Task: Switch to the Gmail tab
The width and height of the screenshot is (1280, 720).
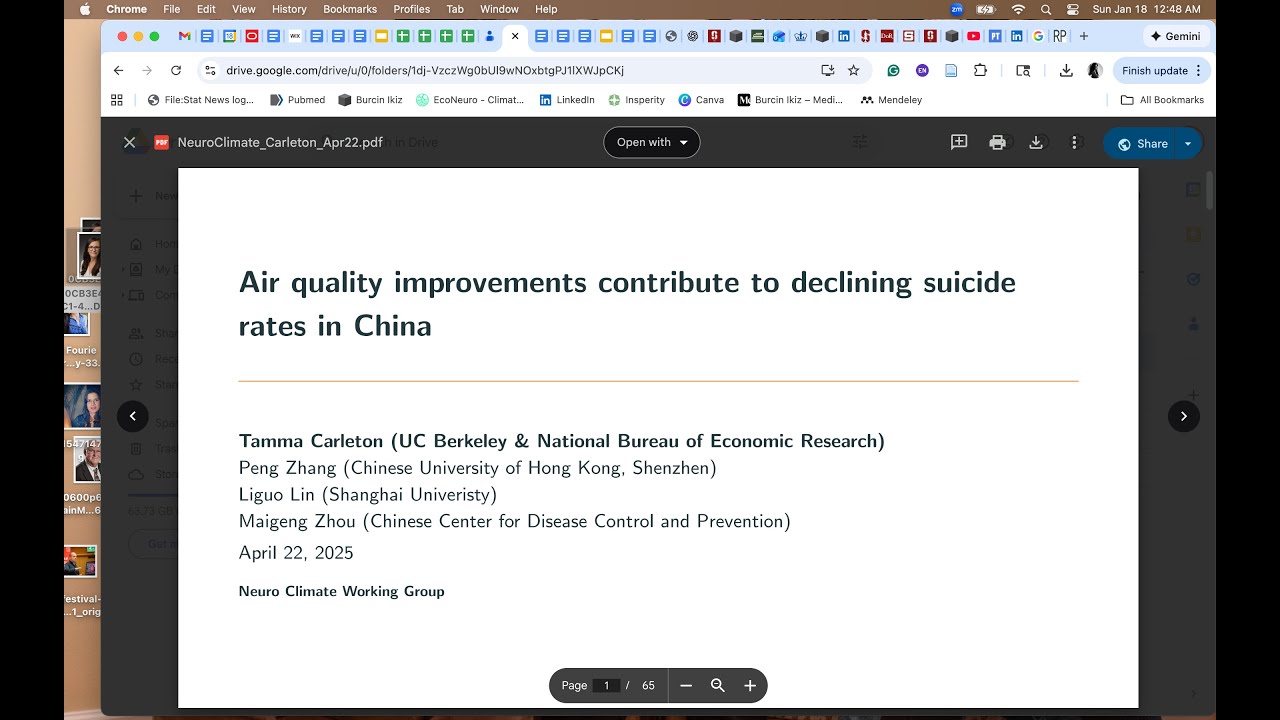Action: 185,36
